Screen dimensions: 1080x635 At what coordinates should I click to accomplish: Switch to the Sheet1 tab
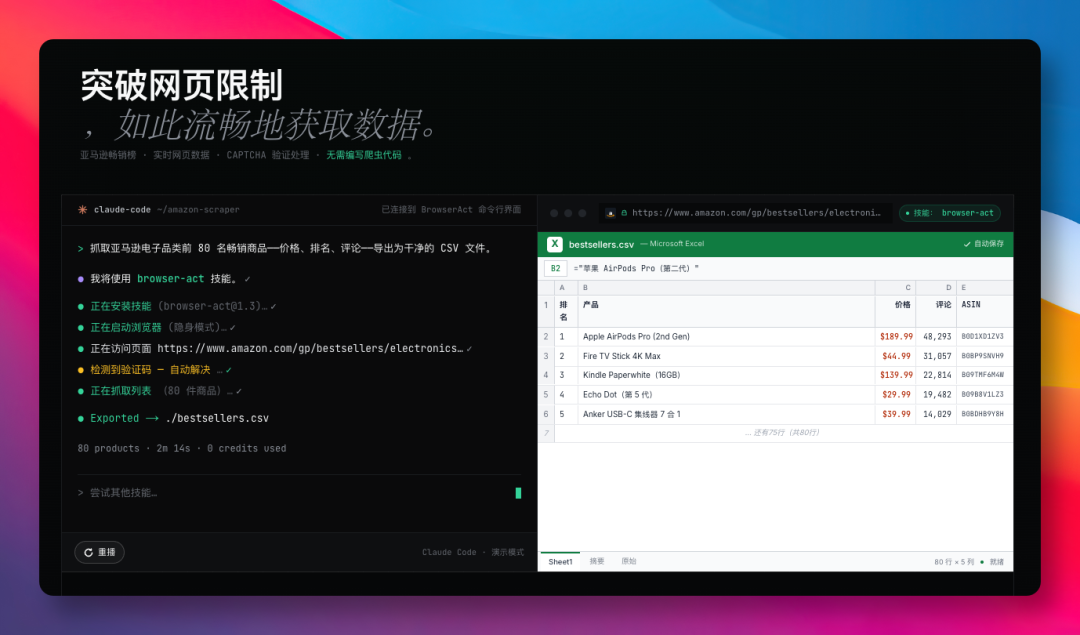(x=560, y=561)
